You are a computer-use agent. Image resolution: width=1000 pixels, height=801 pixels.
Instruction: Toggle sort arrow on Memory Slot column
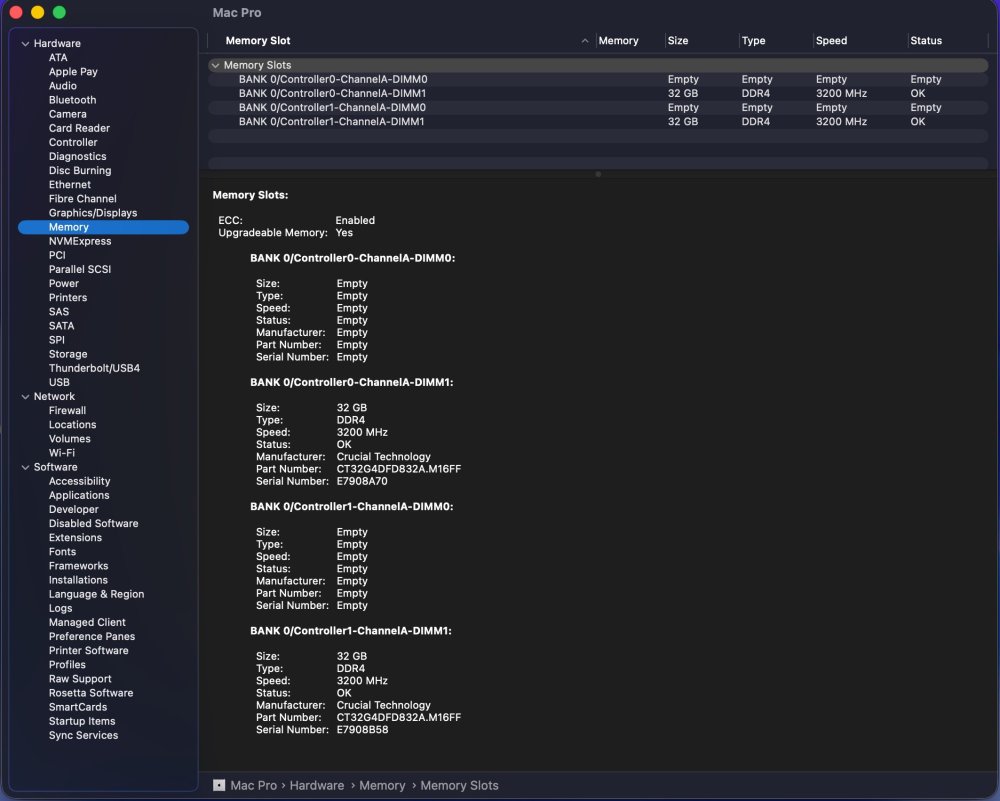coord(585,41)
